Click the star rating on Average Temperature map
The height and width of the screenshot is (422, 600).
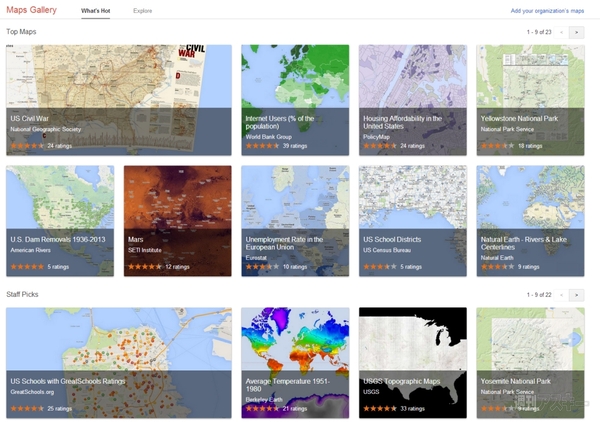point(262,409)
